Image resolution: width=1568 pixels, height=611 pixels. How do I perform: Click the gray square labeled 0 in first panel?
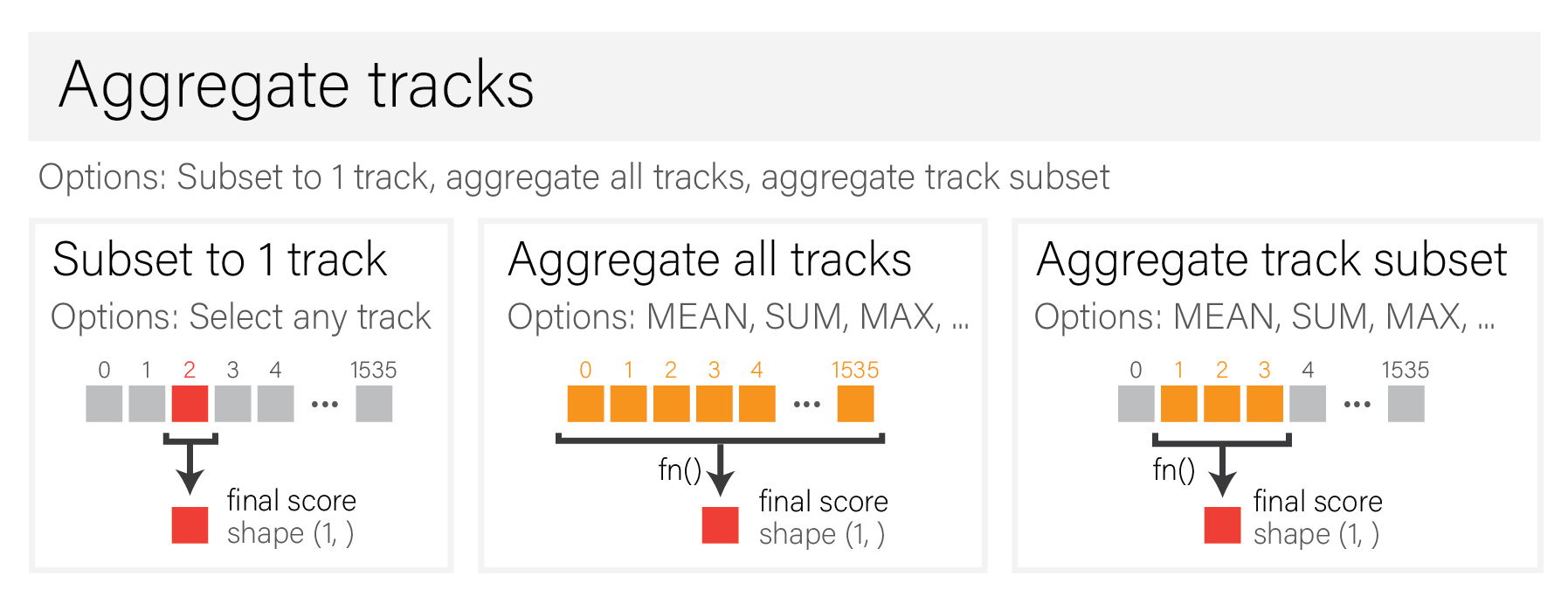tap(104, 404)
